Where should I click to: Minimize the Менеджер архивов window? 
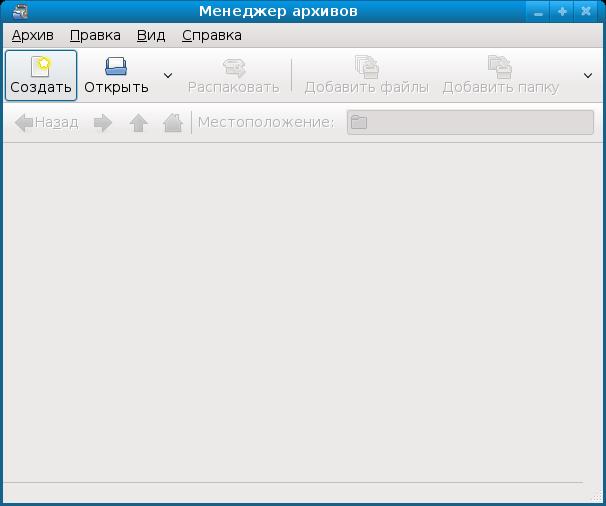(538, 12)
